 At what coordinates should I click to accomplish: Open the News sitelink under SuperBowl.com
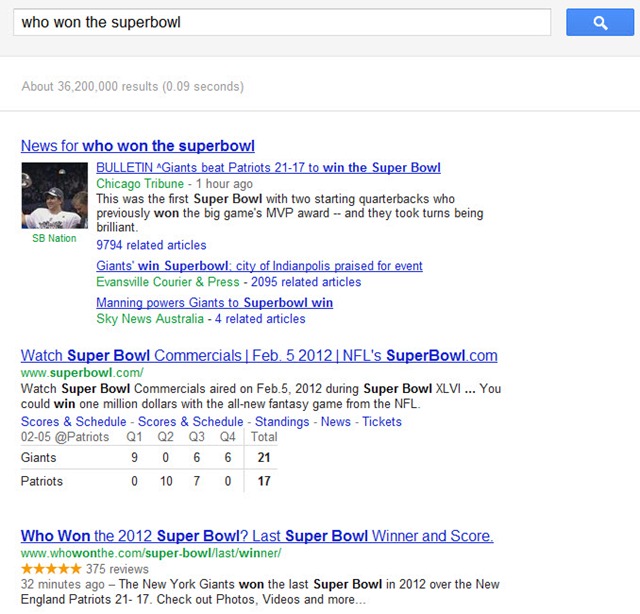pos(336,422)
